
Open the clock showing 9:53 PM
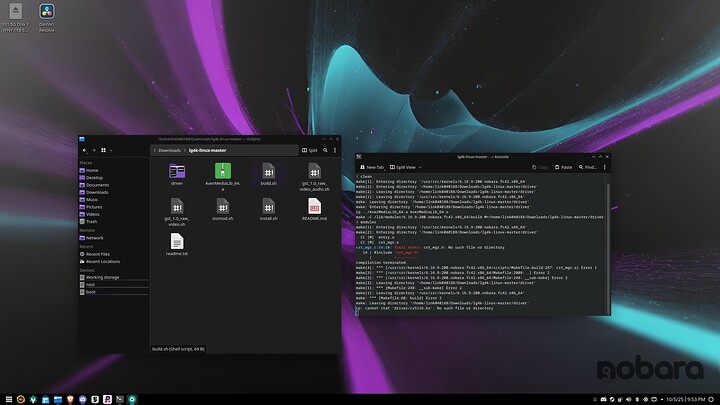coord(686,399)
